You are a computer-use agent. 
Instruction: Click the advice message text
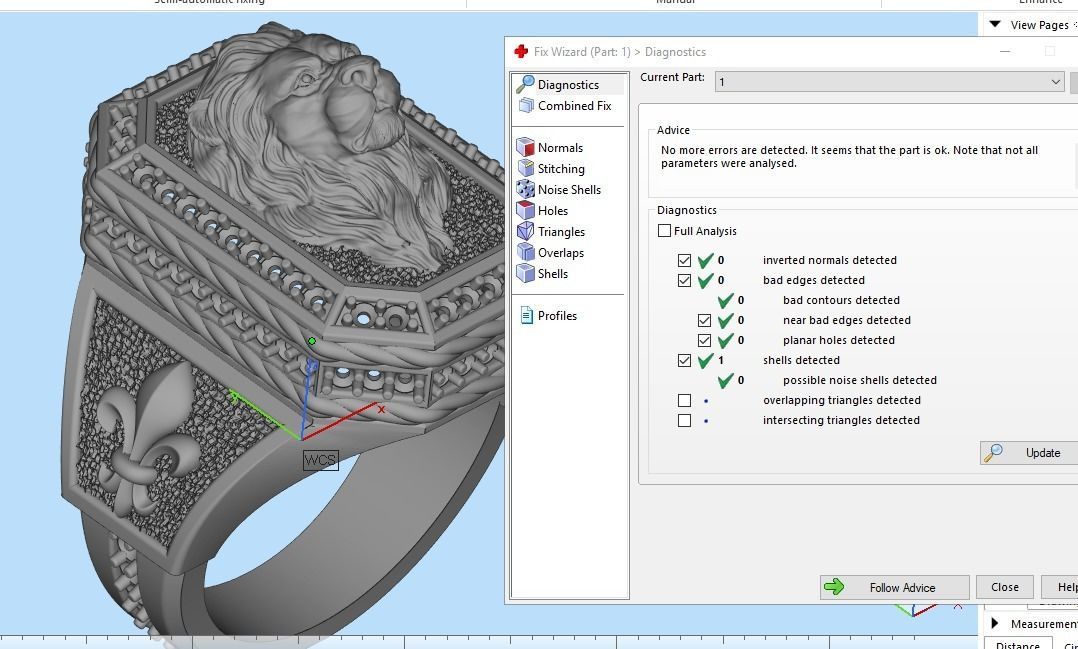(849, 157)
